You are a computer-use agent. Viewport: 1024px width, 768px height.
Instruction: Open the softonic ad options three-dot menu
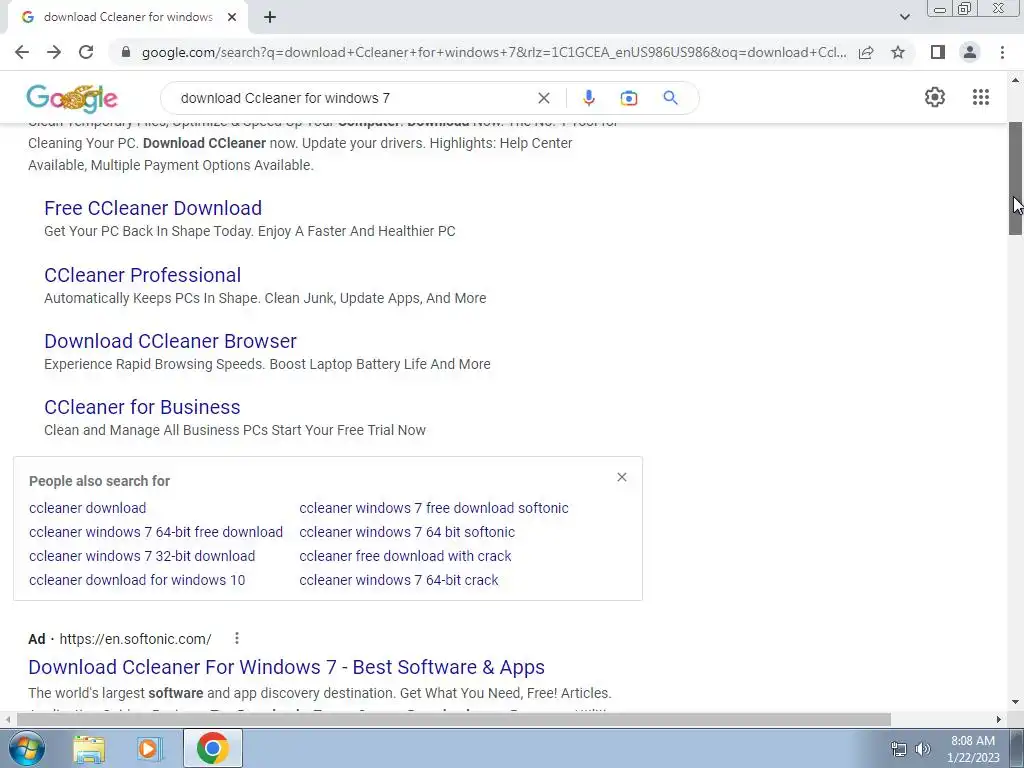[237, 638]
